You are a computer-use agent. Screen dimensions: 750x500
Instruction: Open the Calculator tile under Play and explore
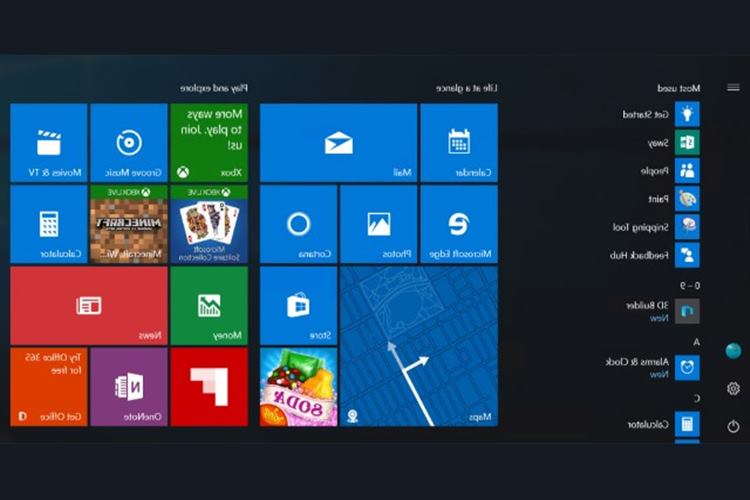click(x=49, y=224)
